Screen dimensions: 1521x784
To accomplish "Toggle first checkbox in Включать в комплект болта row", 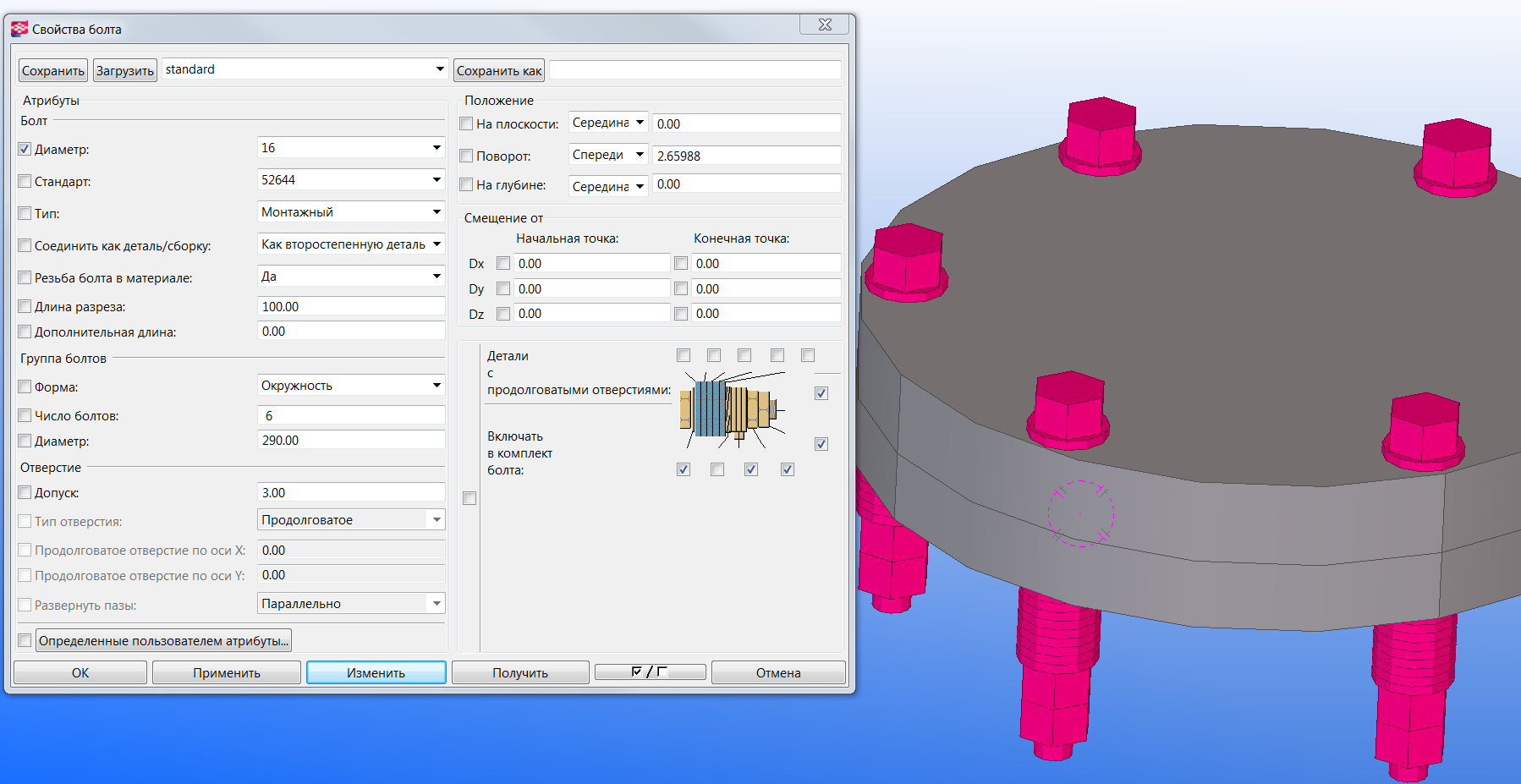I will tap(684, 469).
